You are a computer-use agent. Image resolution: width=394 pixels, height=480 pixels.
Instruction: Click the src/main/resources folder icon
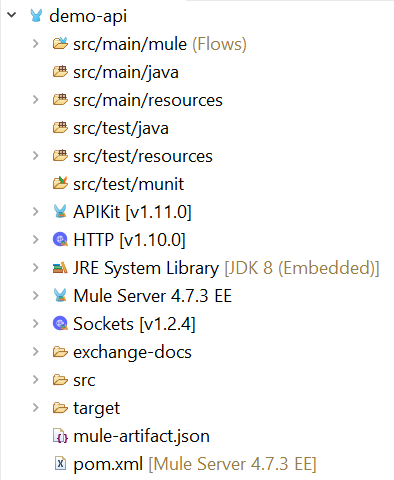tap(60, 100)
